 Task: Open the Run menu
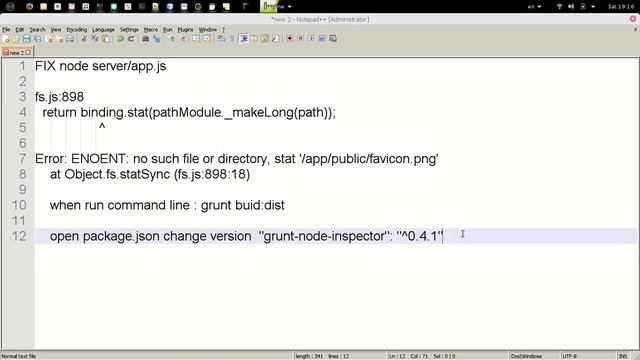click(167, 30)
